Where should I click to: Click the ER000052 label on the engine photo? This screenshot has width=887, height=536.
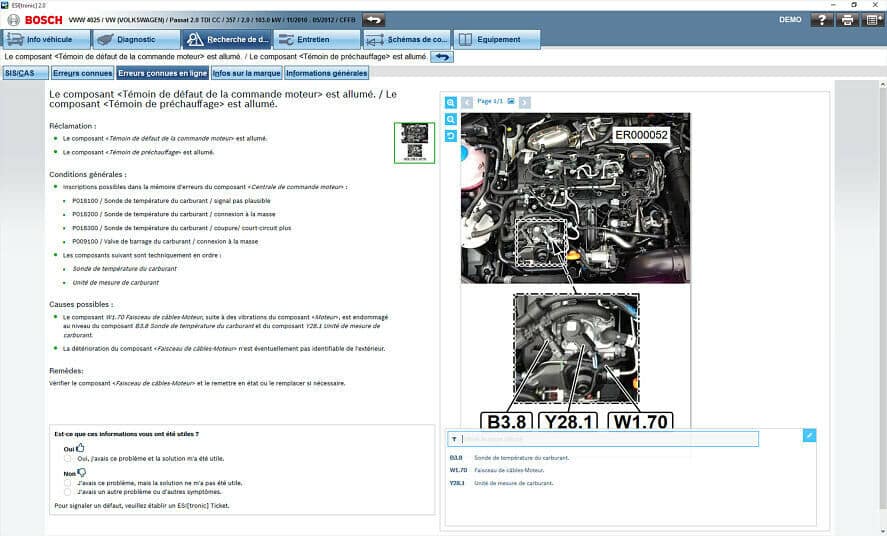[x=641, y=135]
